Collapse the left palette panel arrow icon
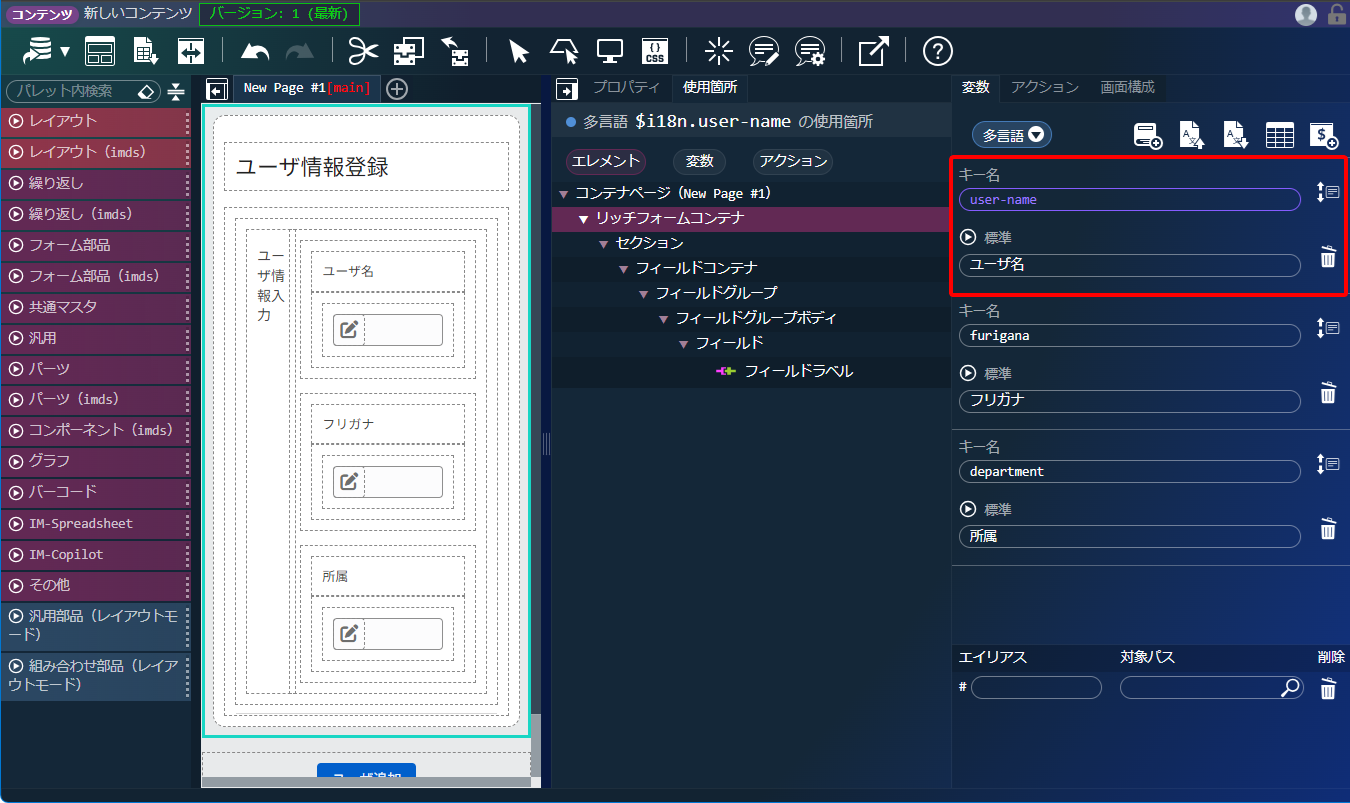 (217, 90)
